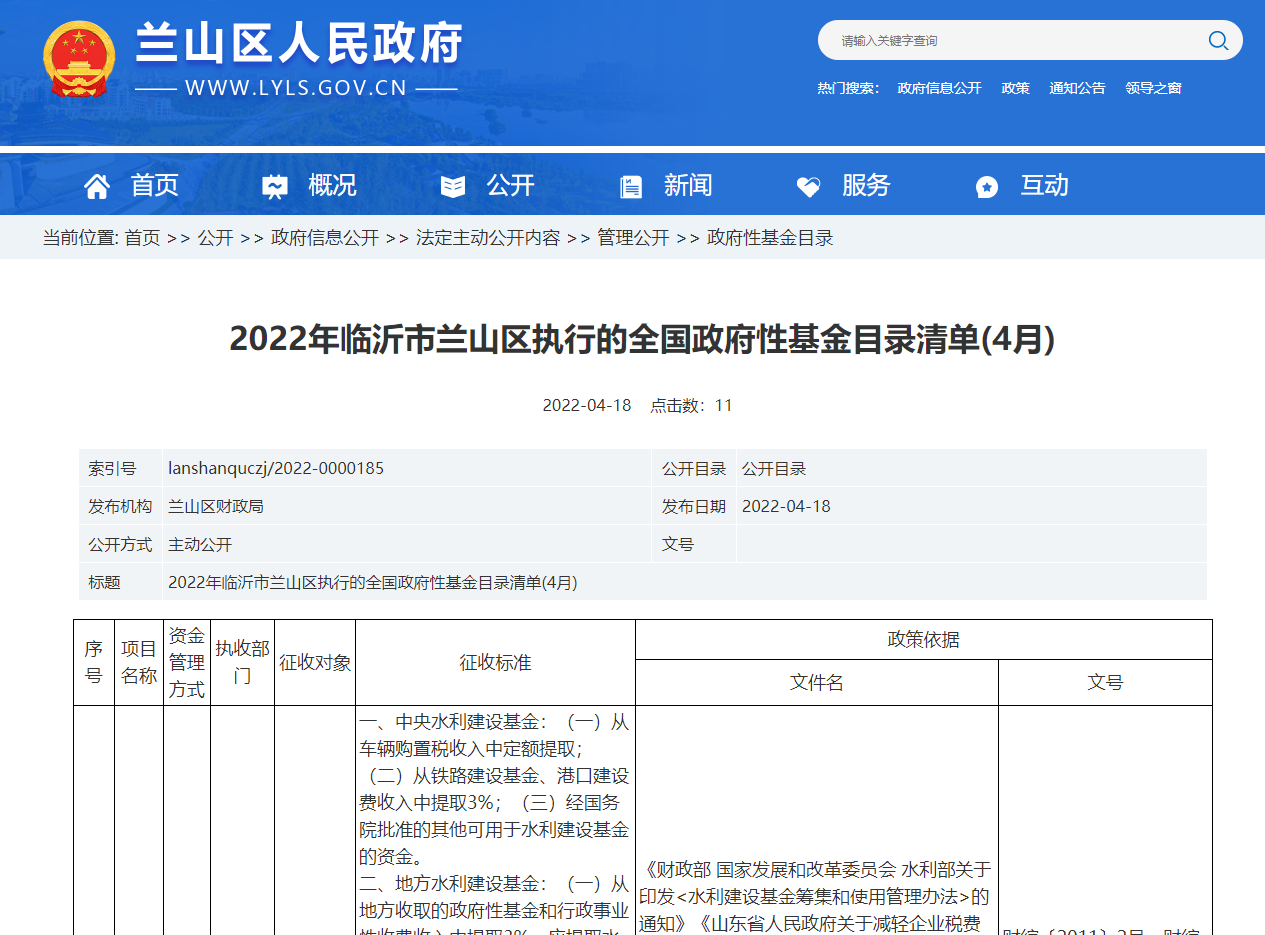Click hot search link 通知公告
The width and height of the screenshot is (1265, 935).
click(x=1077, y=88)
